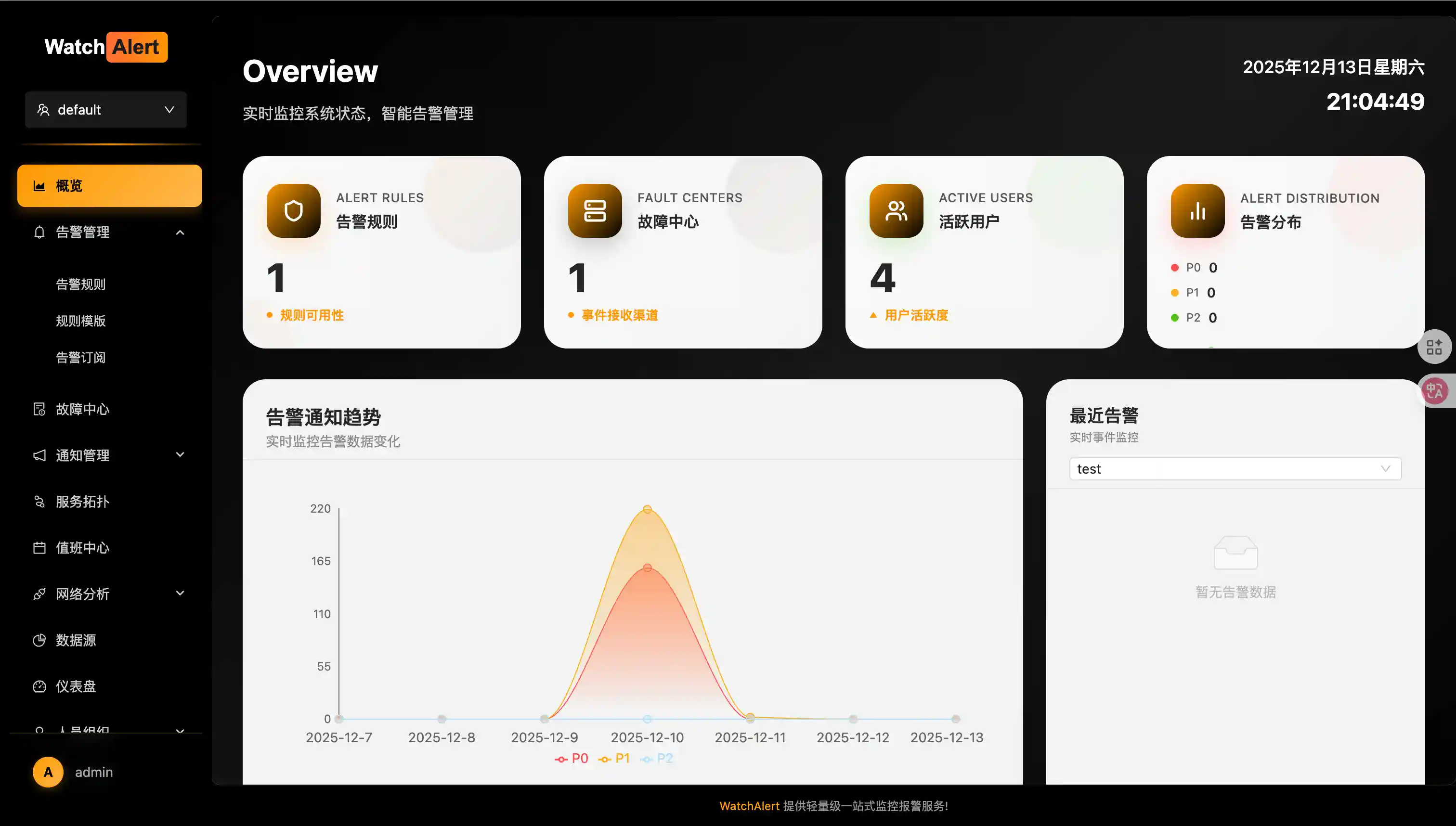Viewport: 1456px width, 826px height.
Task: Click the Alert Distribution bar chart icon
Action: coord(1197,211)
